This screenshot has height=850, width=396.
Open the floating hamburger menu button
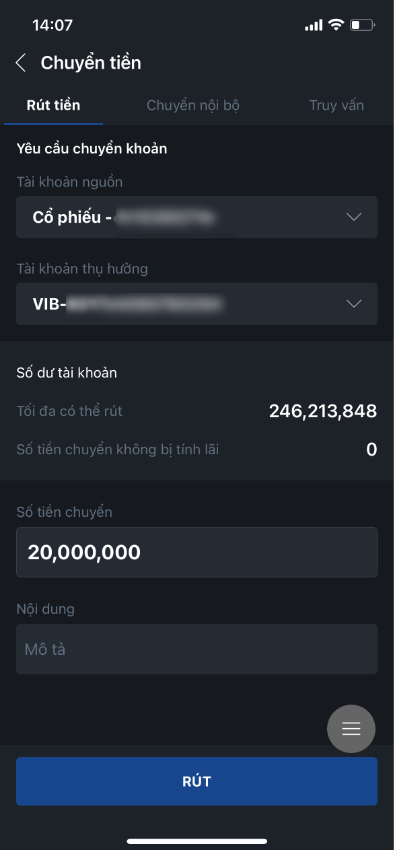coord(351,729)
